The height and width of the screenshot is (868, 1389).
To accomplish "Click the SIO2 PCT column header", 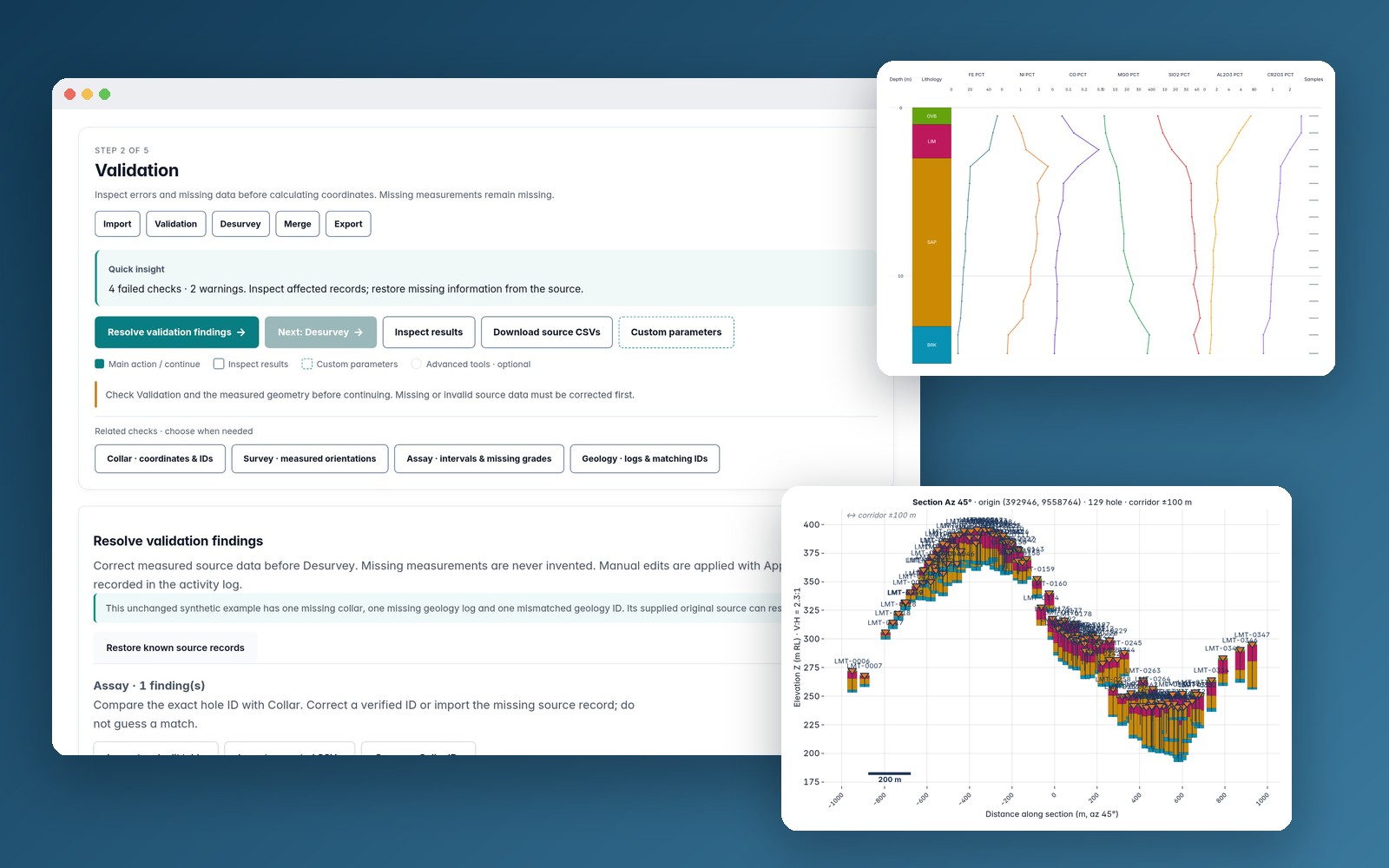I will tap(1179, 75).
